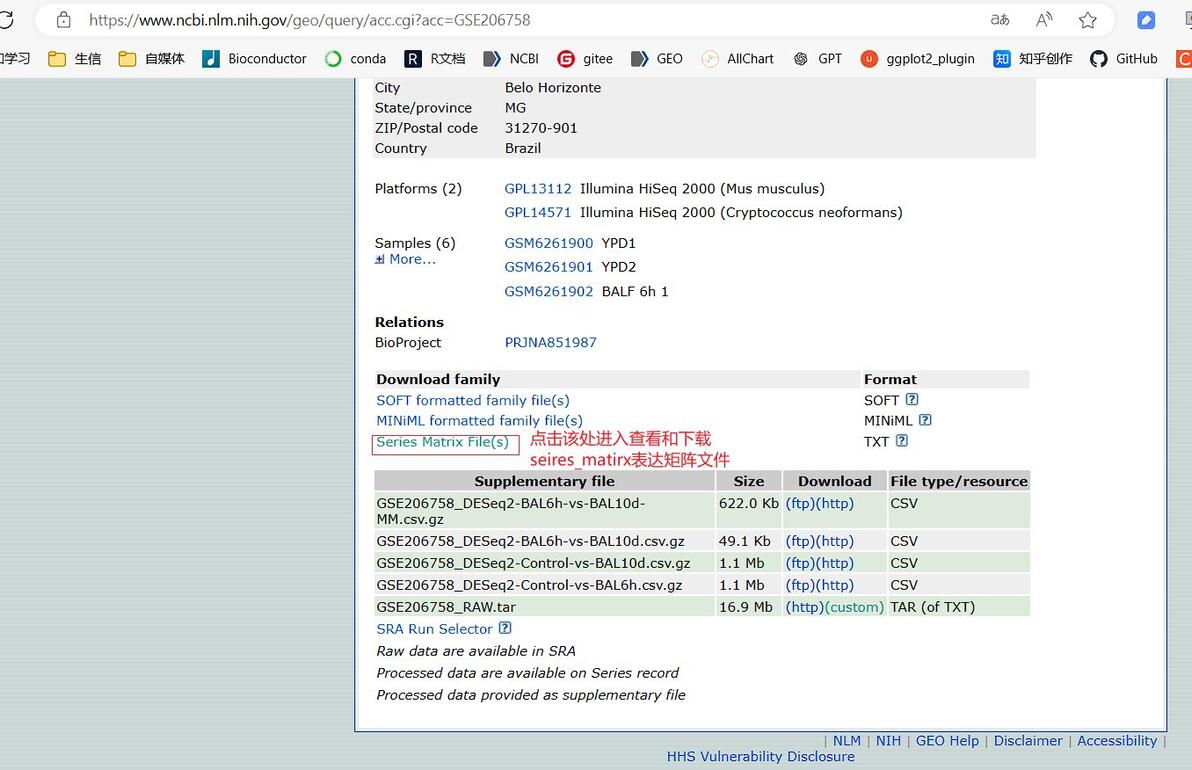The image size is (1192, 770).
Task: Click the MINiML format help icon
Action: (925, 420)
